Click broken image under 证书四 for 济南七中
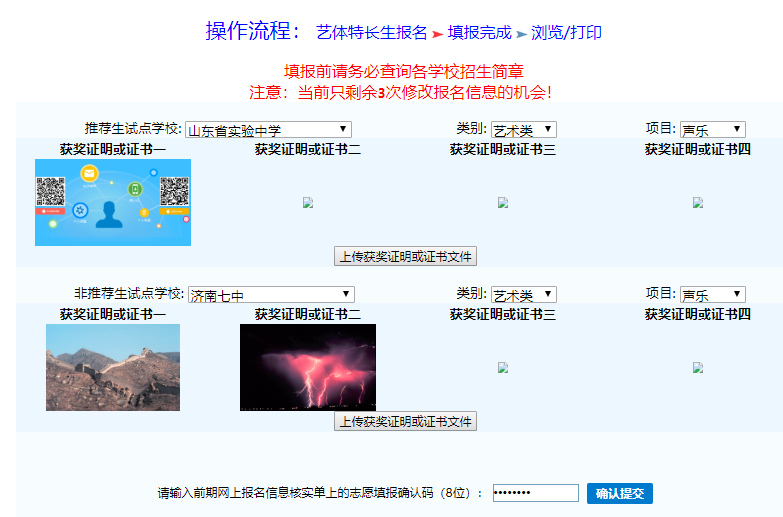 (x=698, y=368)
